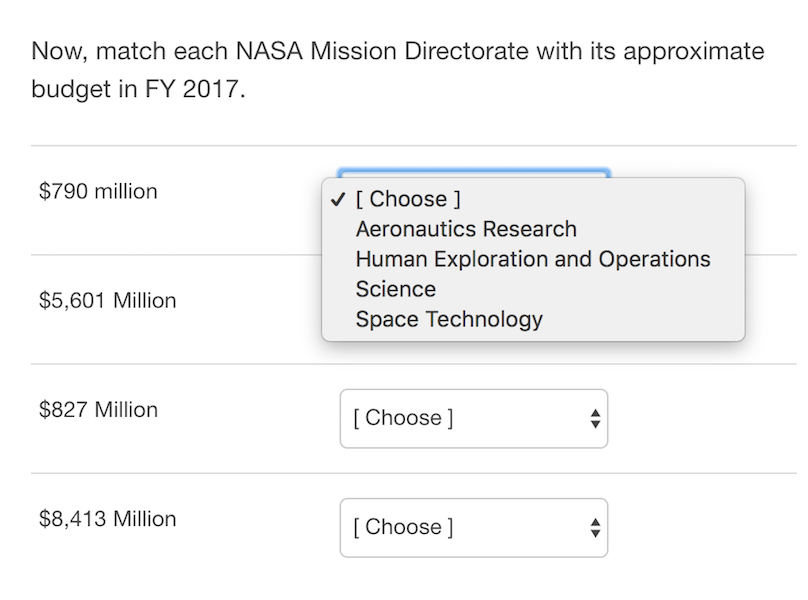Click the $827 Million label
The width and height of the screenshot is (808, 600).
[x=97, y=409]
